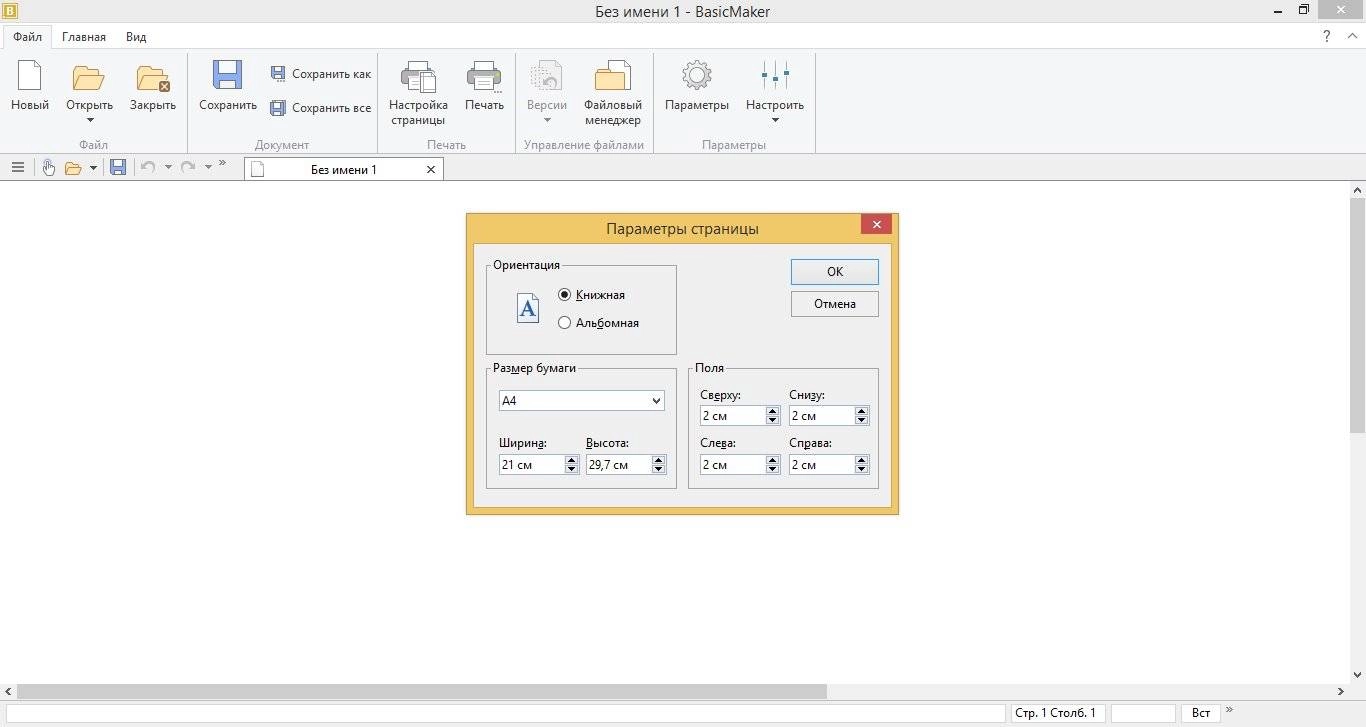Click the status bar Стр. 1 Столб. 1
1366x727 pixels.
click(x=1056, y=713)
